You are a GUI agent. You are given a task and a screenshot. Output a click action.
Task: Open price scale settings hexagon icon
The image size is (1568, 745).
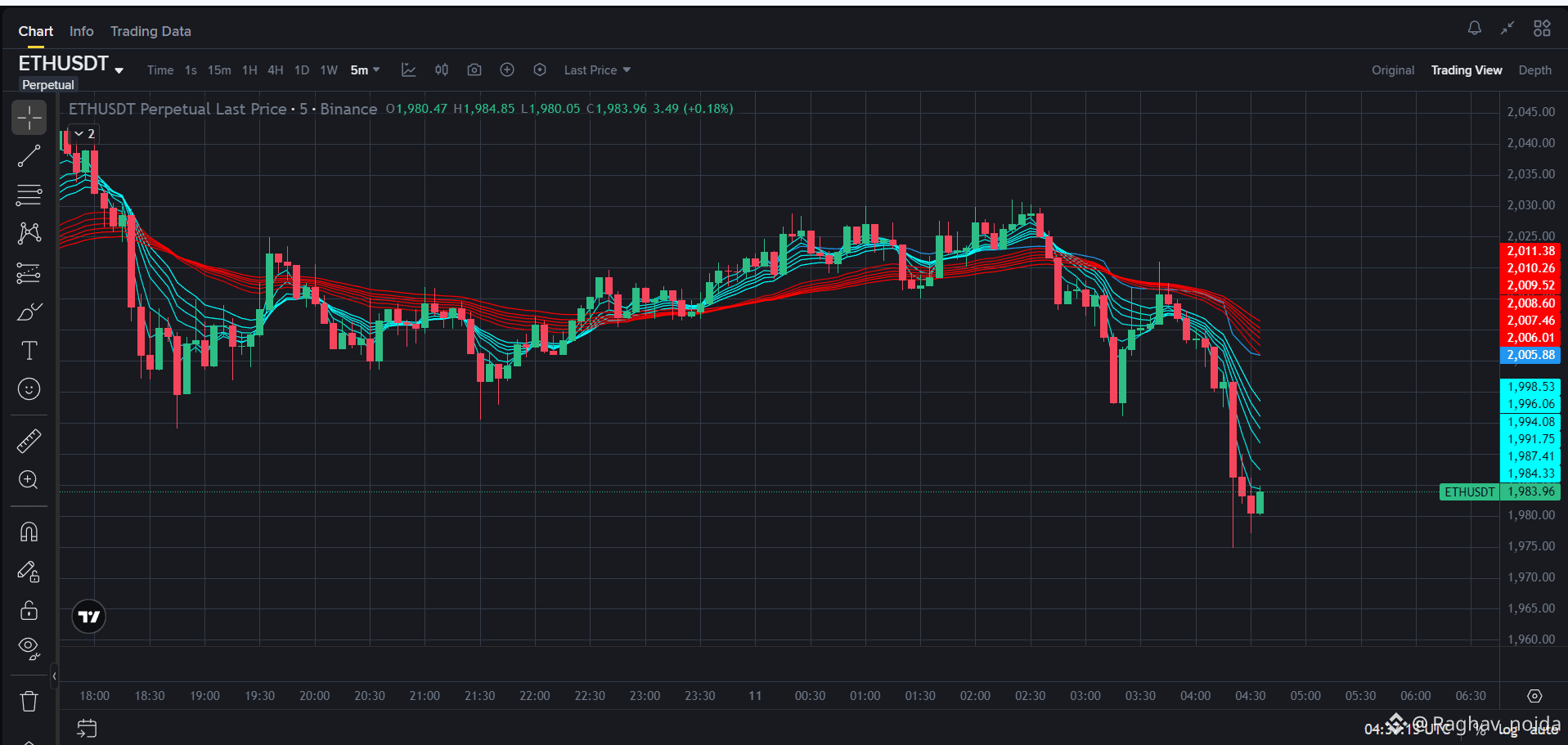(1534, 696)
